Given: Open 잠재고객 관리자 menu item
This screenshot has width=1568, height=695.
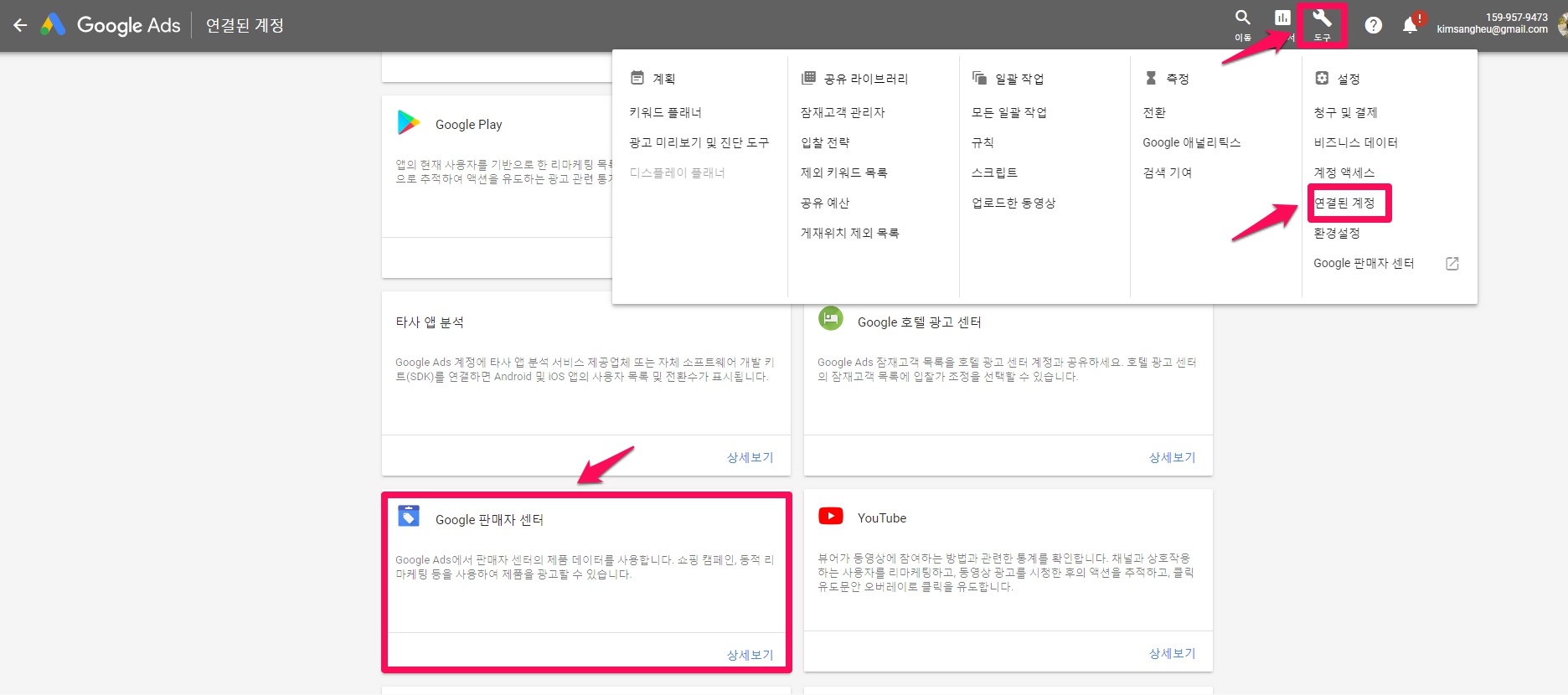Looking at the screenshot, I should click(x=842, y=112).
